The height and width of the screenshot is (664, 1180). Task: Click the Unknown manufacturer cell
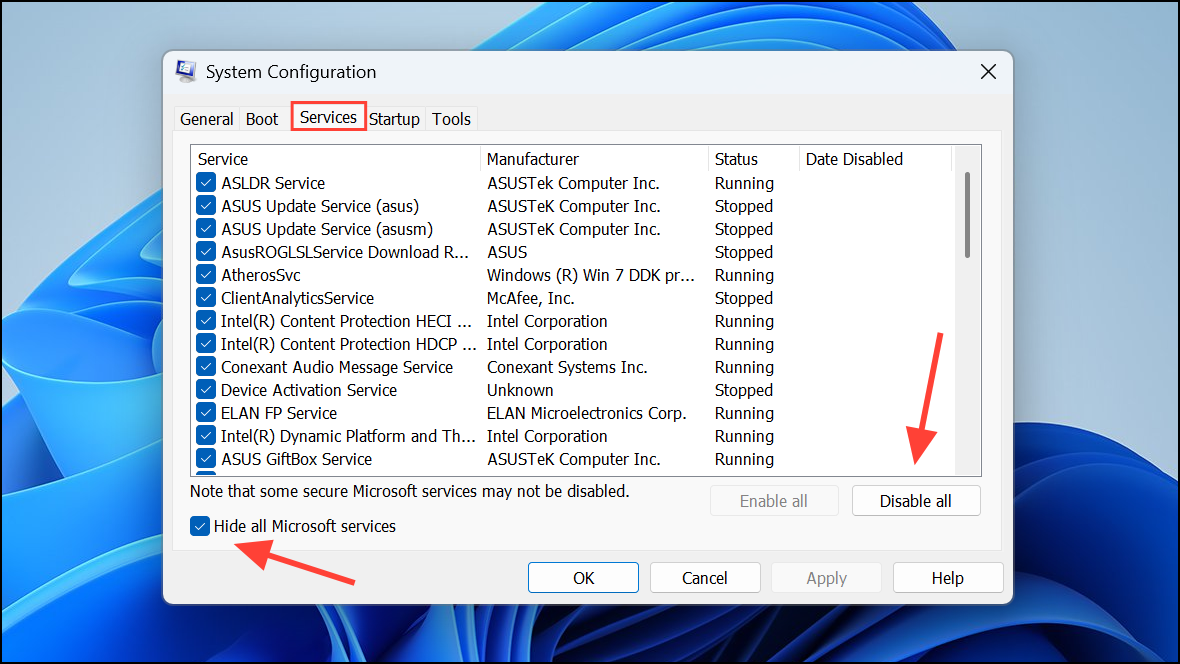520,390
